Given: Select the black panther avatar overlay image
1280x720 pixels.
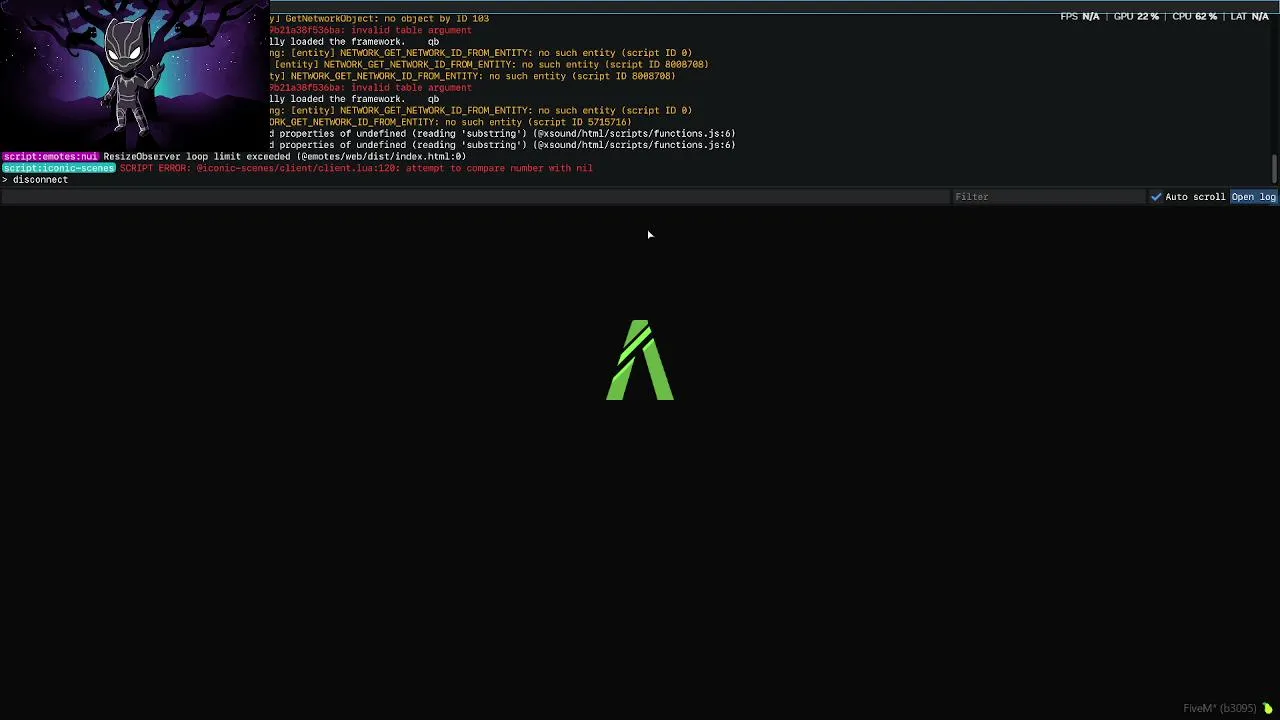Looking at the screenshot, I should (x=134, y=75).
